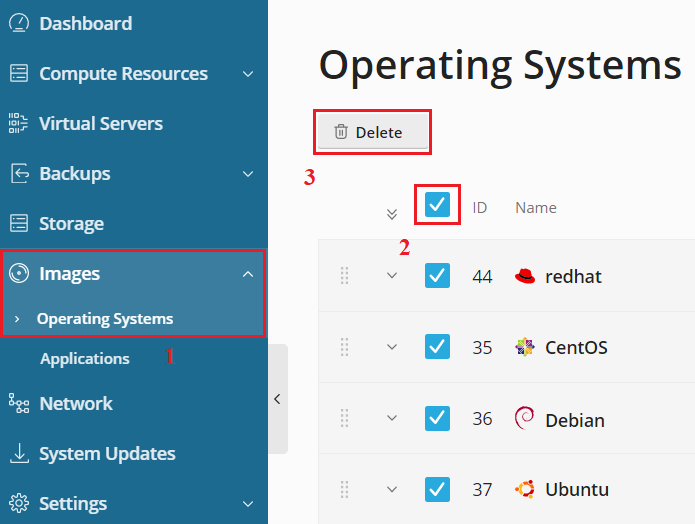
Task: Click the Ubuntu logo icon
Action: coord(524,489)
